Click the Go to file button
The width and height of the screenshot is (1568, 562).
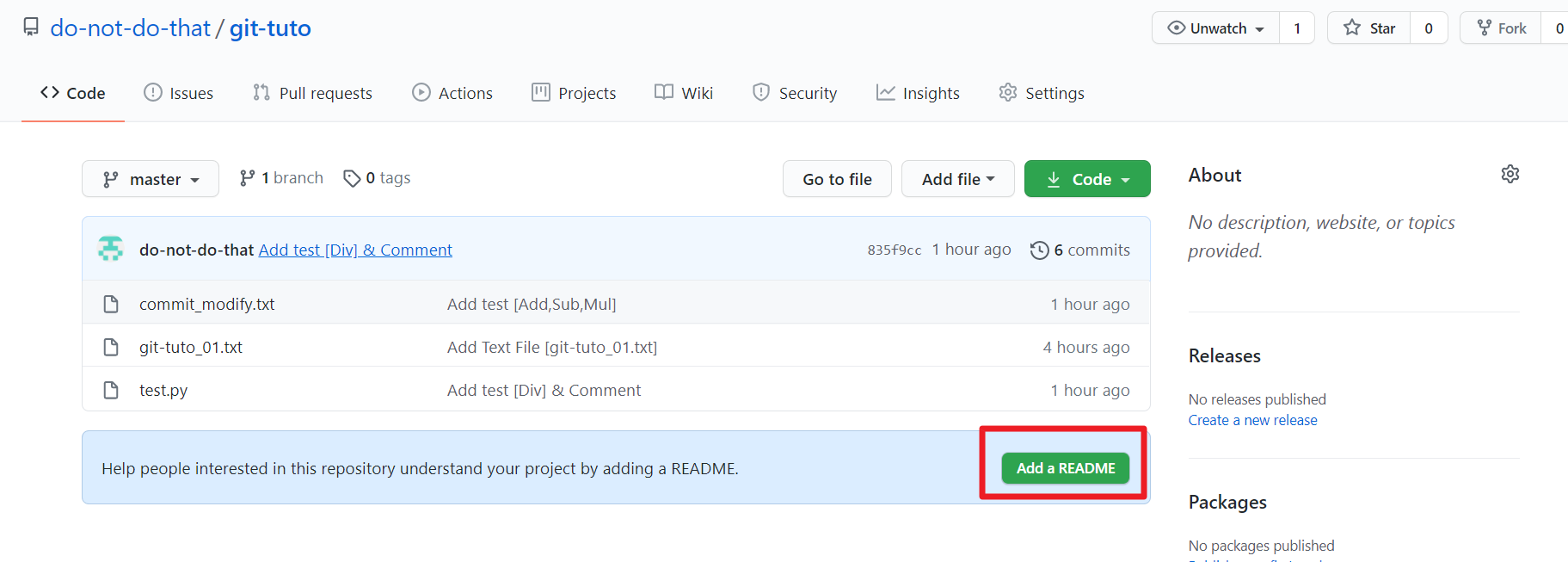click(837, 179)
